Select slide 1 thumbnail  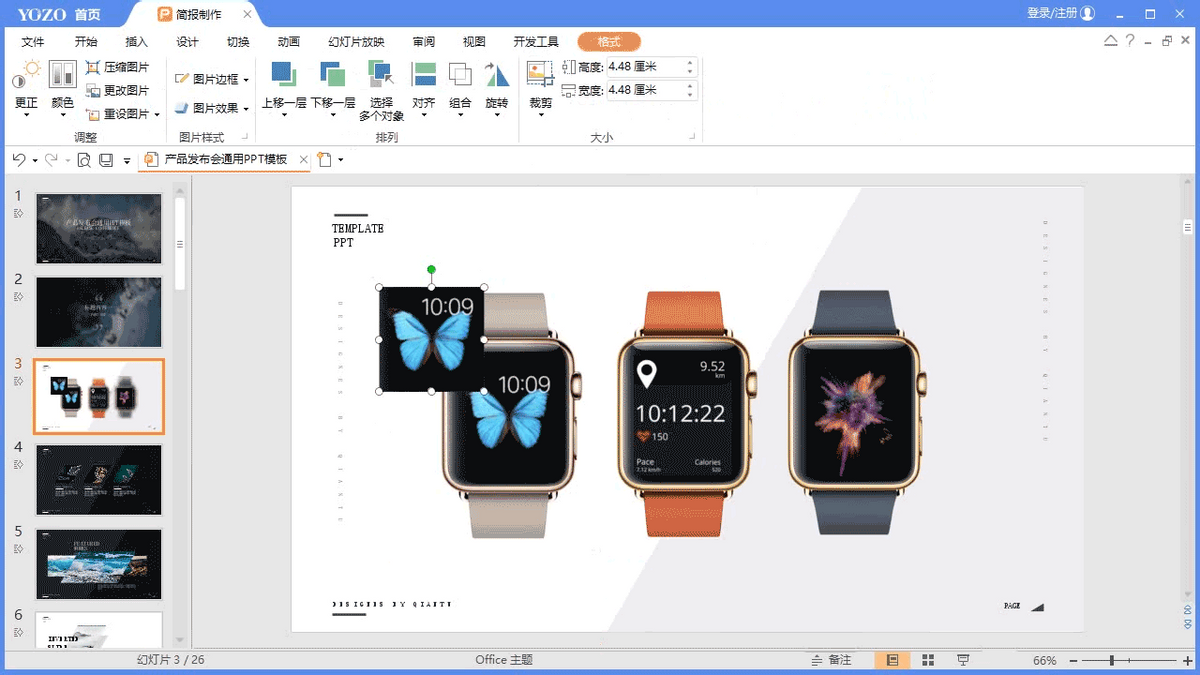pos(99,228)
